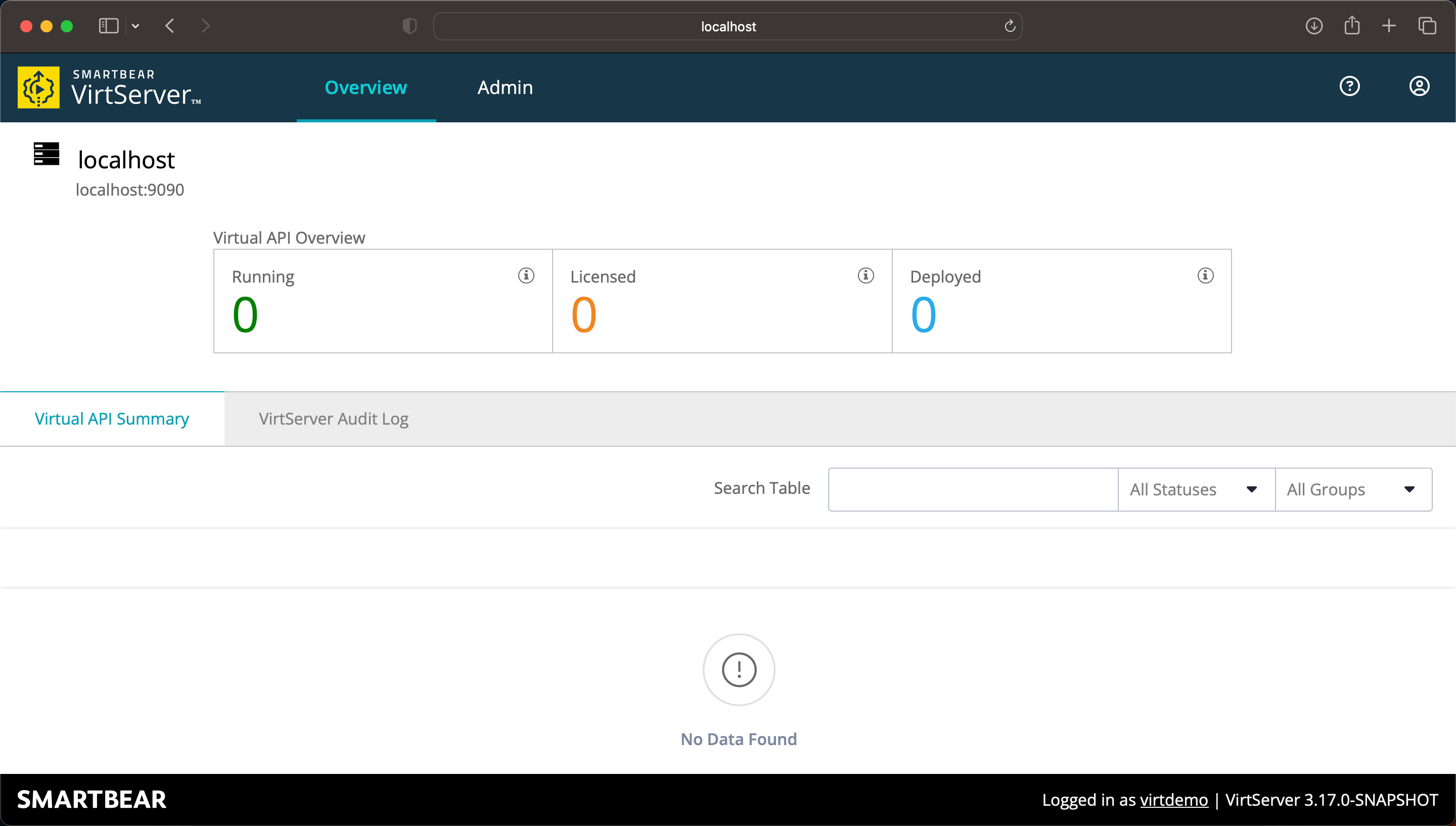Click the Licensed virtual APIs info icon

(x=865, y=276)
